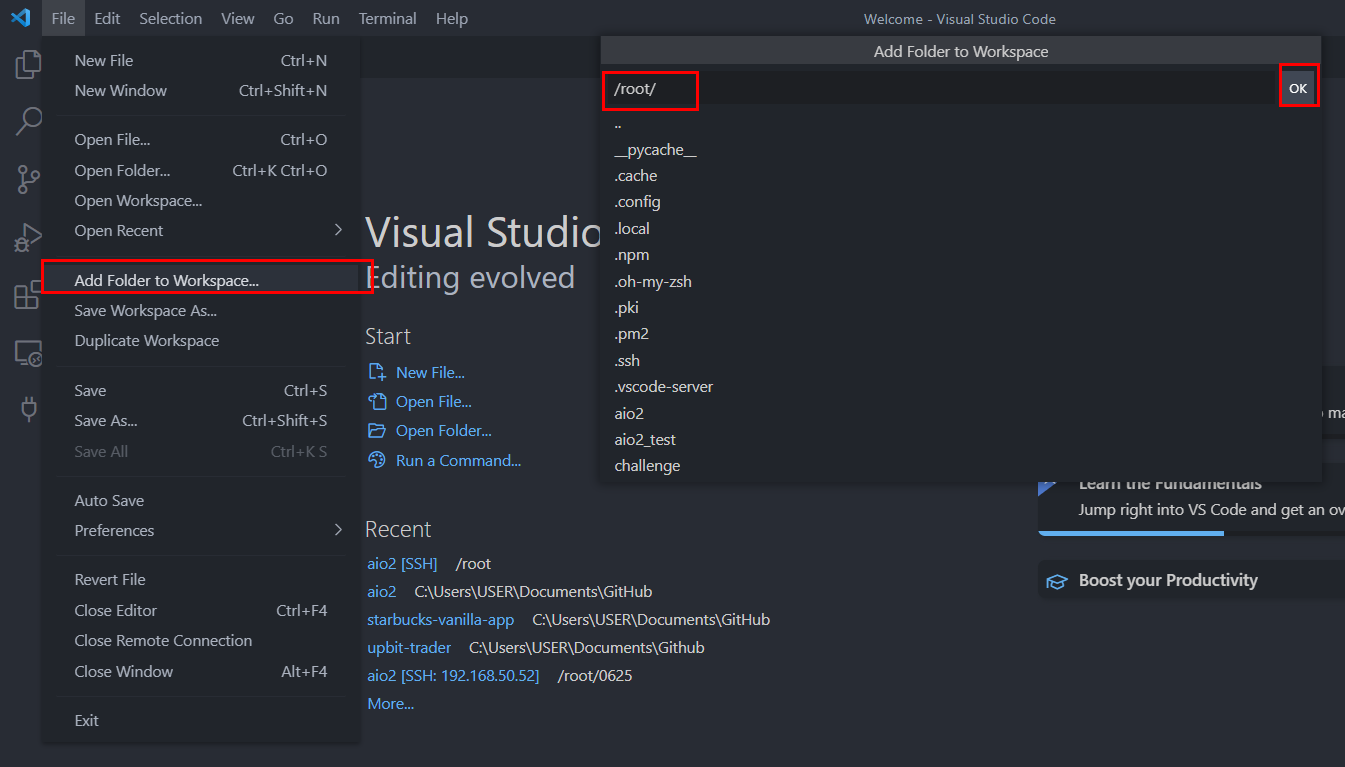This screenshot has width=1345, height=767.
Task: Choose Close Editor menu entry
Action: tap(201, 610)
